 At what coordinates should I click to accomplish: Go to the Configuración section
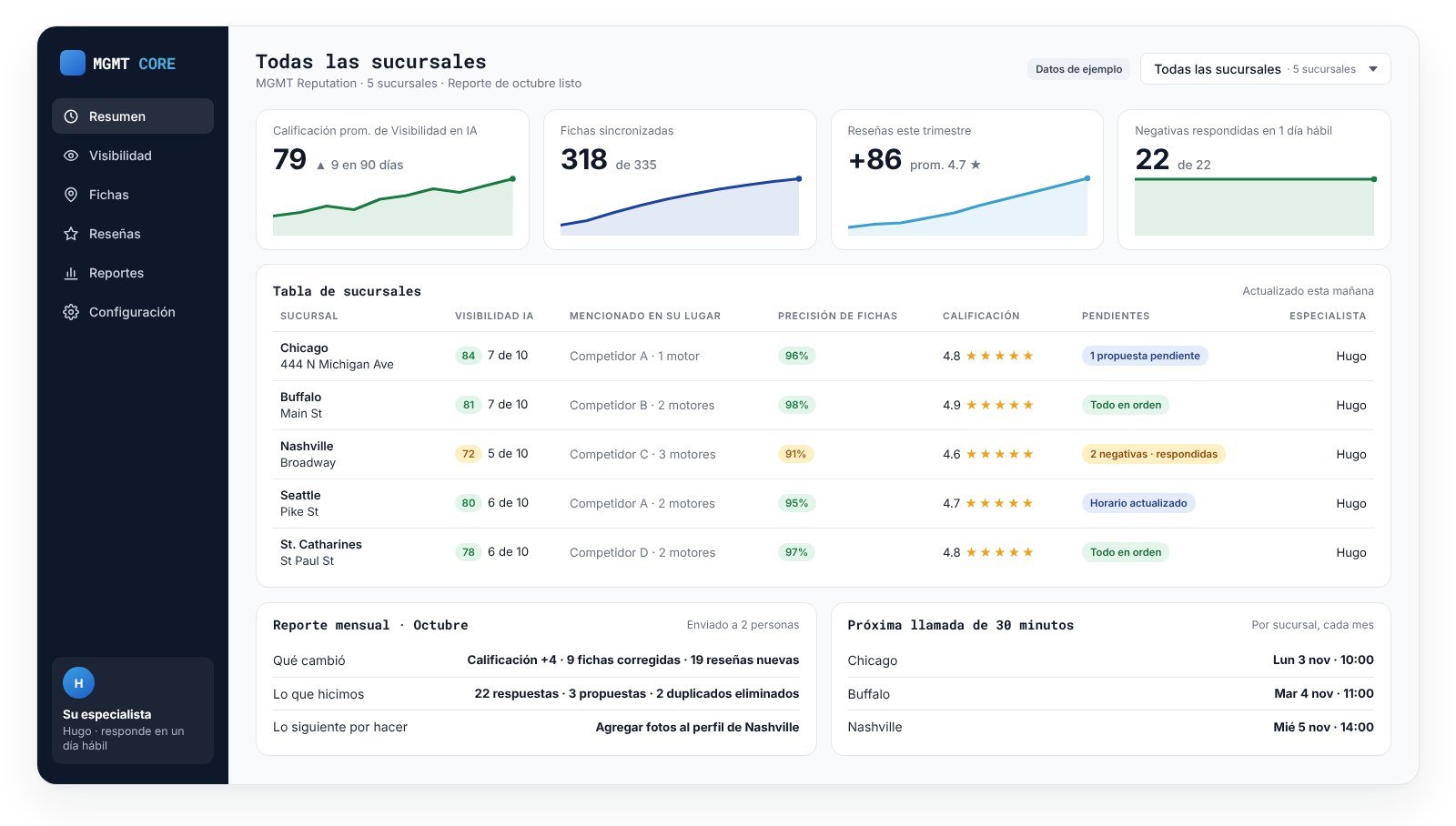pyautogui.click(x=133, y=312)
